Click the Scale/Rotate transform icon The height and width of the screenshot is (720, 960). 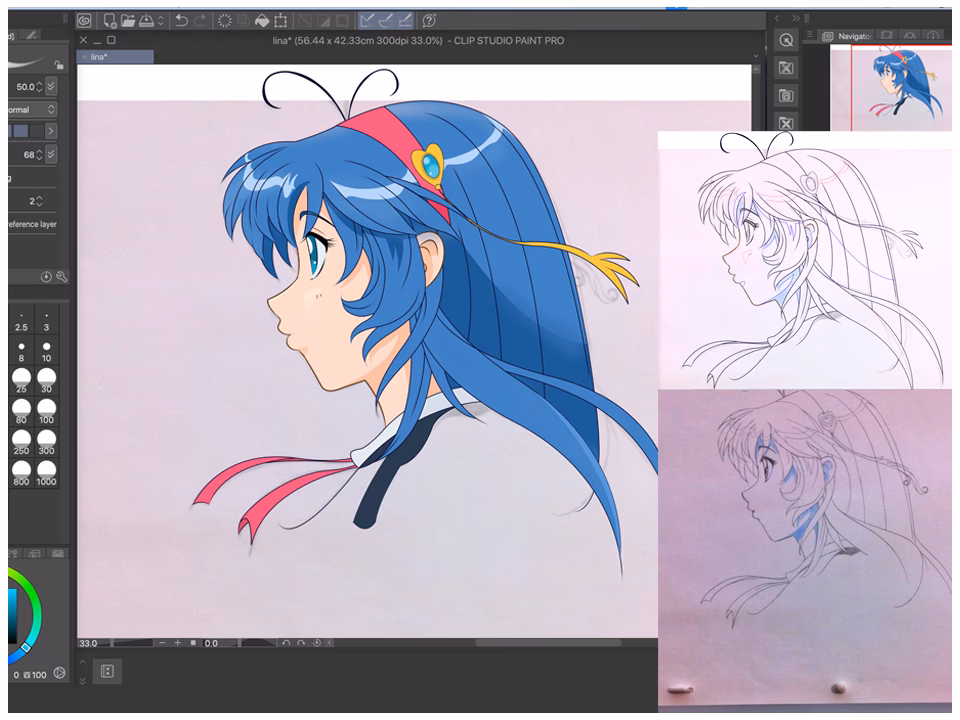point(281,20)
